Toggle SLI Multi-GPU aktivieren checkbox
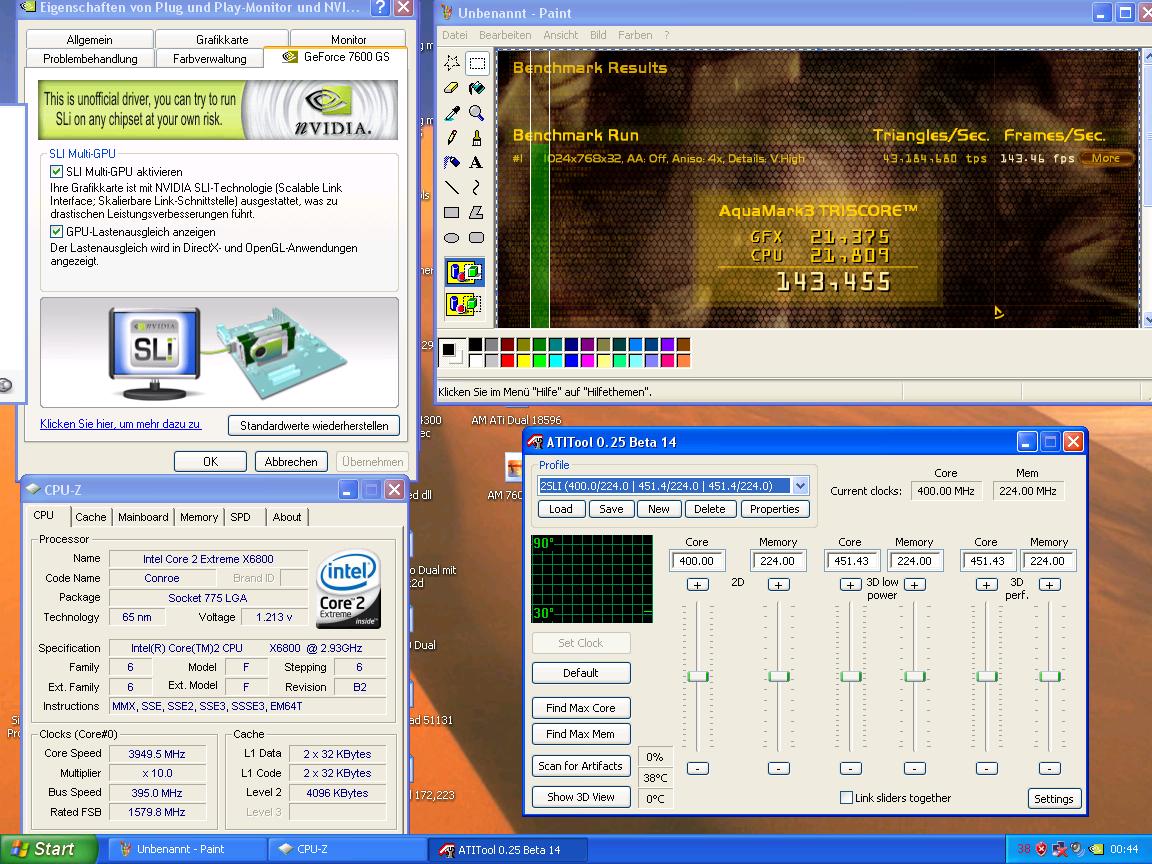The image size is (1152, 864). pos(56,171)
